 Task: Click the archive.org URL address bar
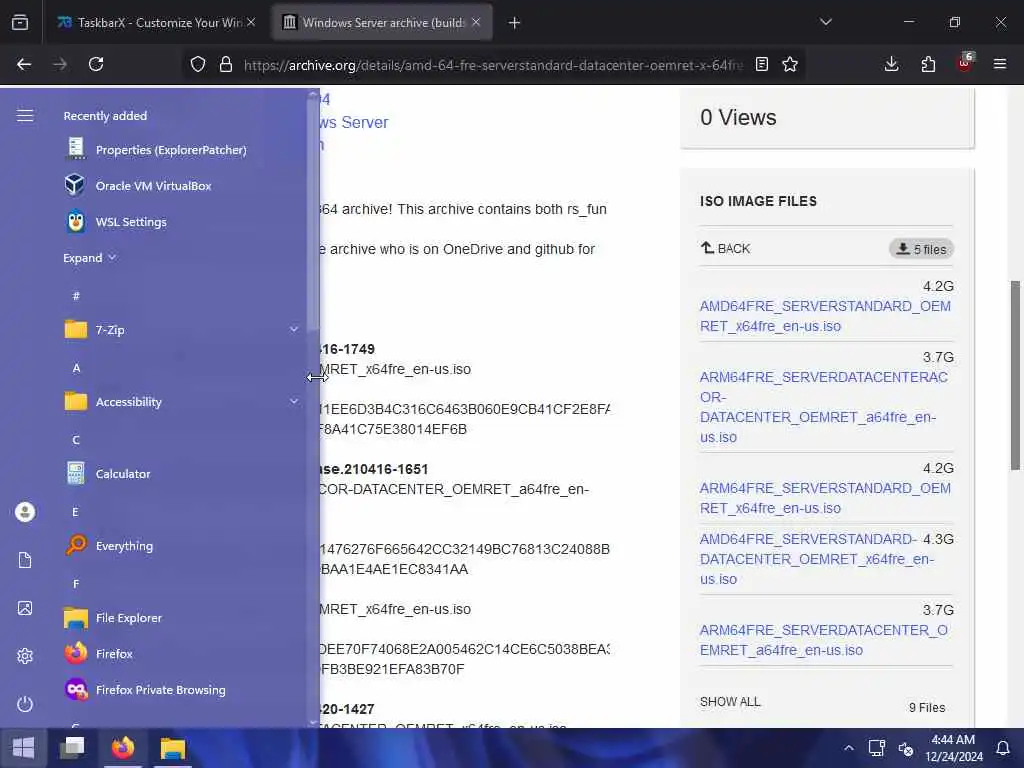493,65
